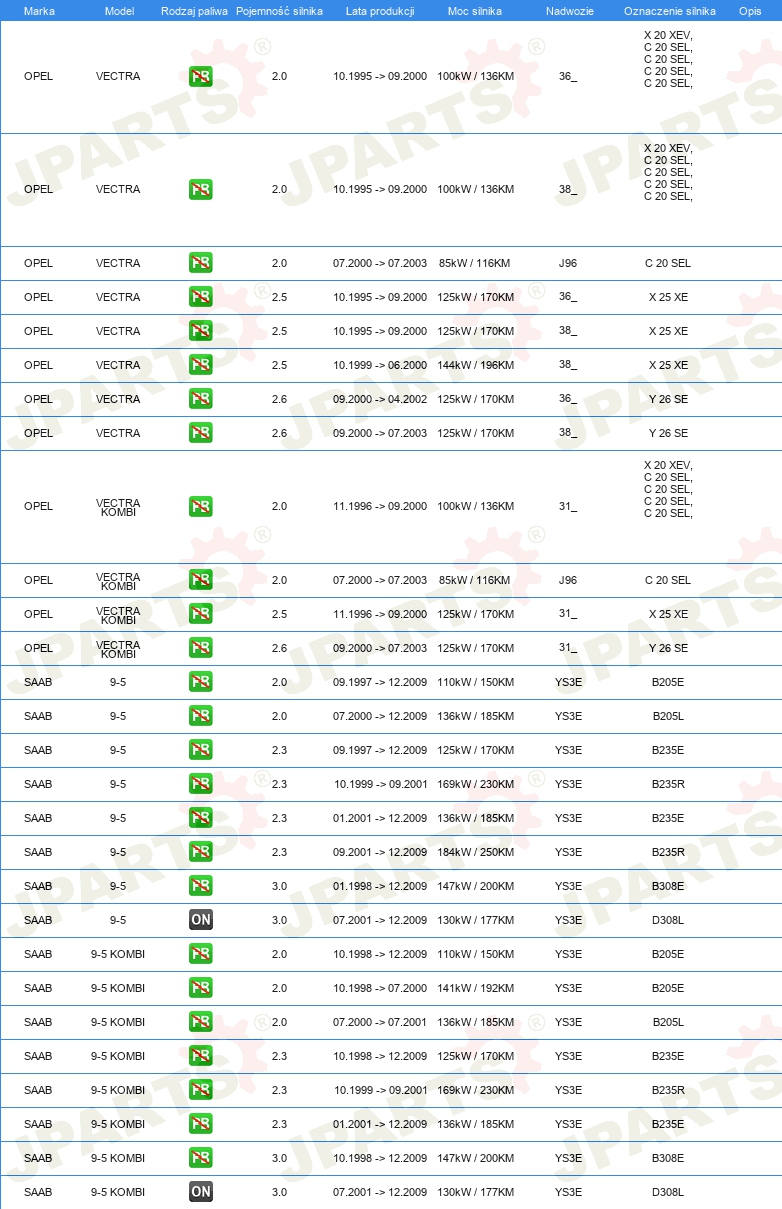The width and height of the screenshot is (782, 1209).
Task: Click petrol icon for 9-5 Kombi 2.3 136kW
Action: [x=201, y=1124]
